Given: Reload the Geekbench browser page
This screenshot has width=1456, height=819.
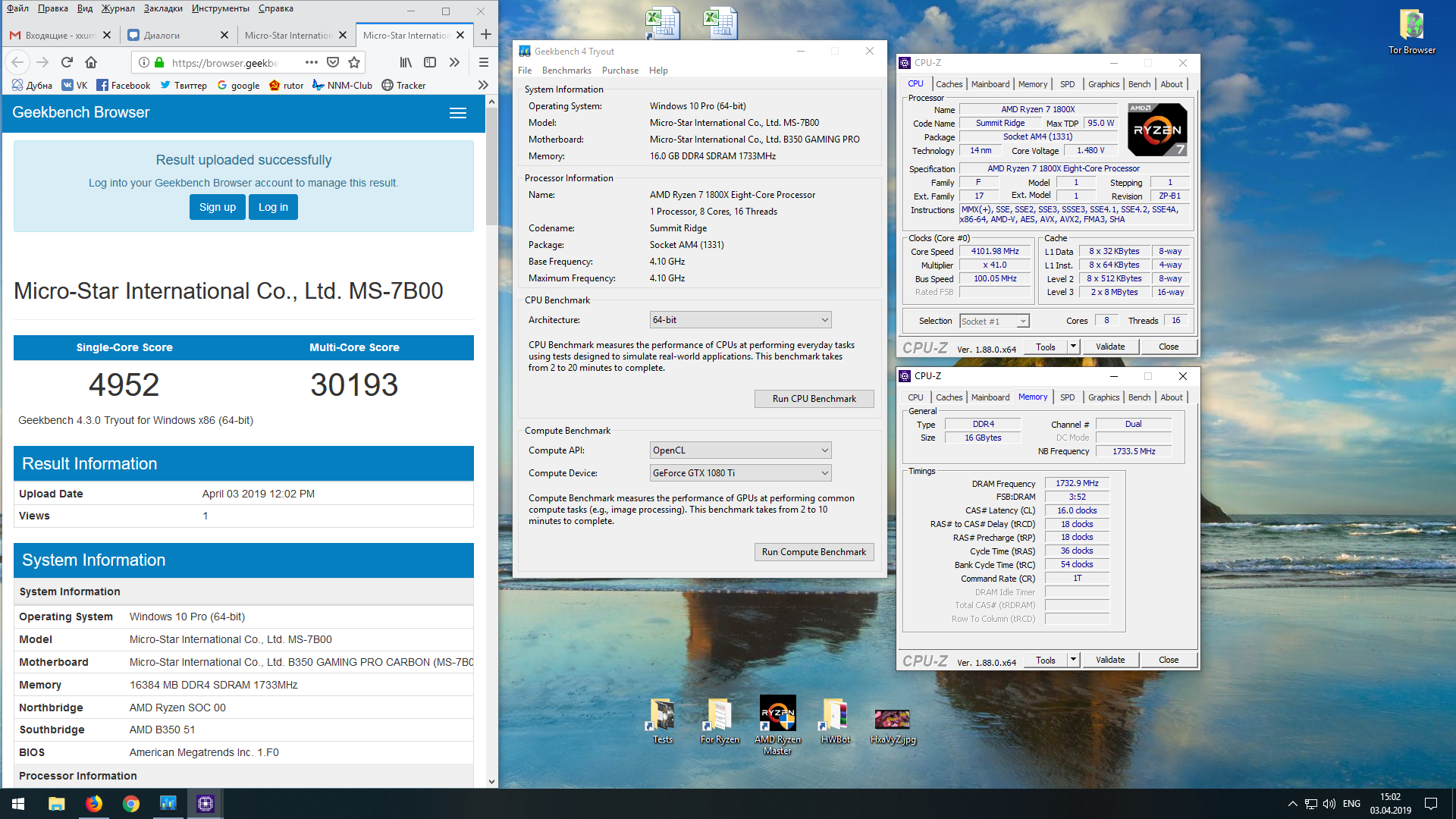Looking at the screenshot, I should (x=67, y=62).
